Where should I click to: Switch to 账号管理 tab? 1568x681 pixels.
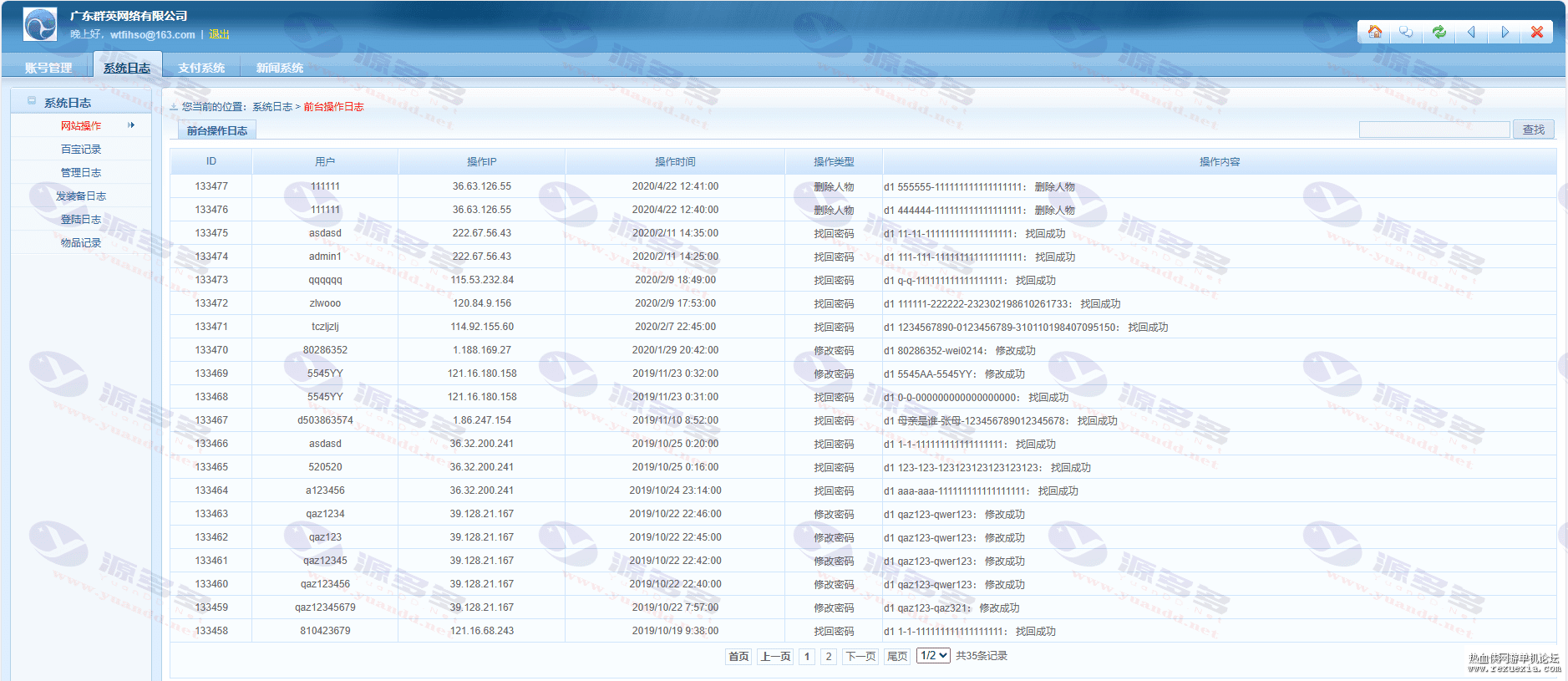48,68
